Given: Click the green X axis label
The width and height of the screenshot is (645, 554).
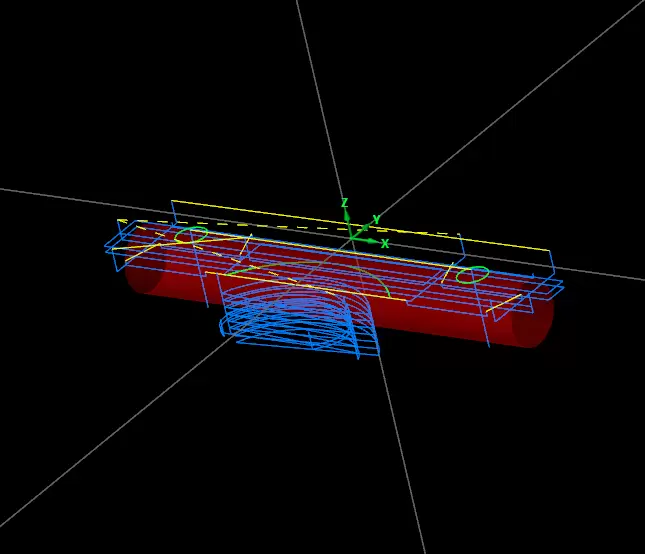Looking at the screenshot, I should (385, 243).
